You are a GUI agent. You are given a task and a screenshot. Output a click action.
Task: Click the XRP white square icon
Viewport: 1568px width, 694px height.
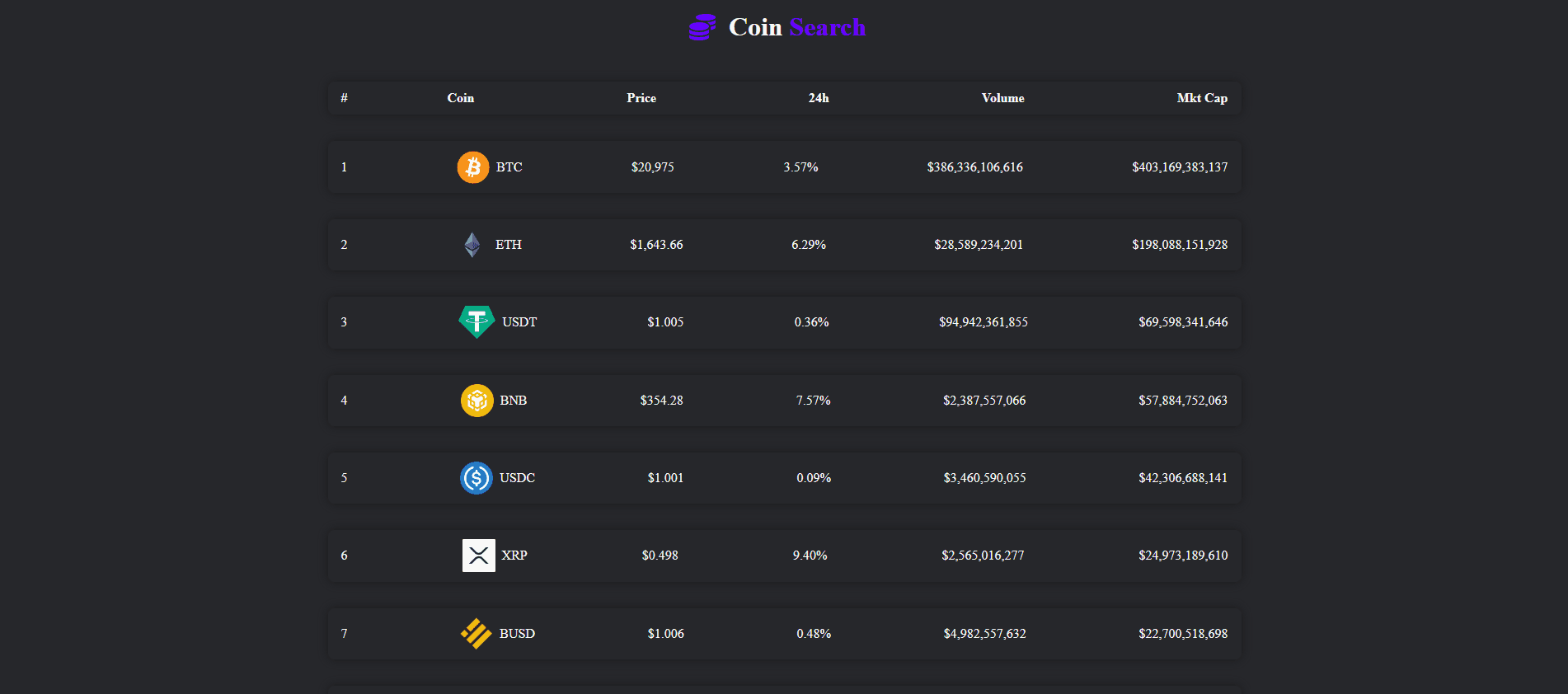click(479, 556)
